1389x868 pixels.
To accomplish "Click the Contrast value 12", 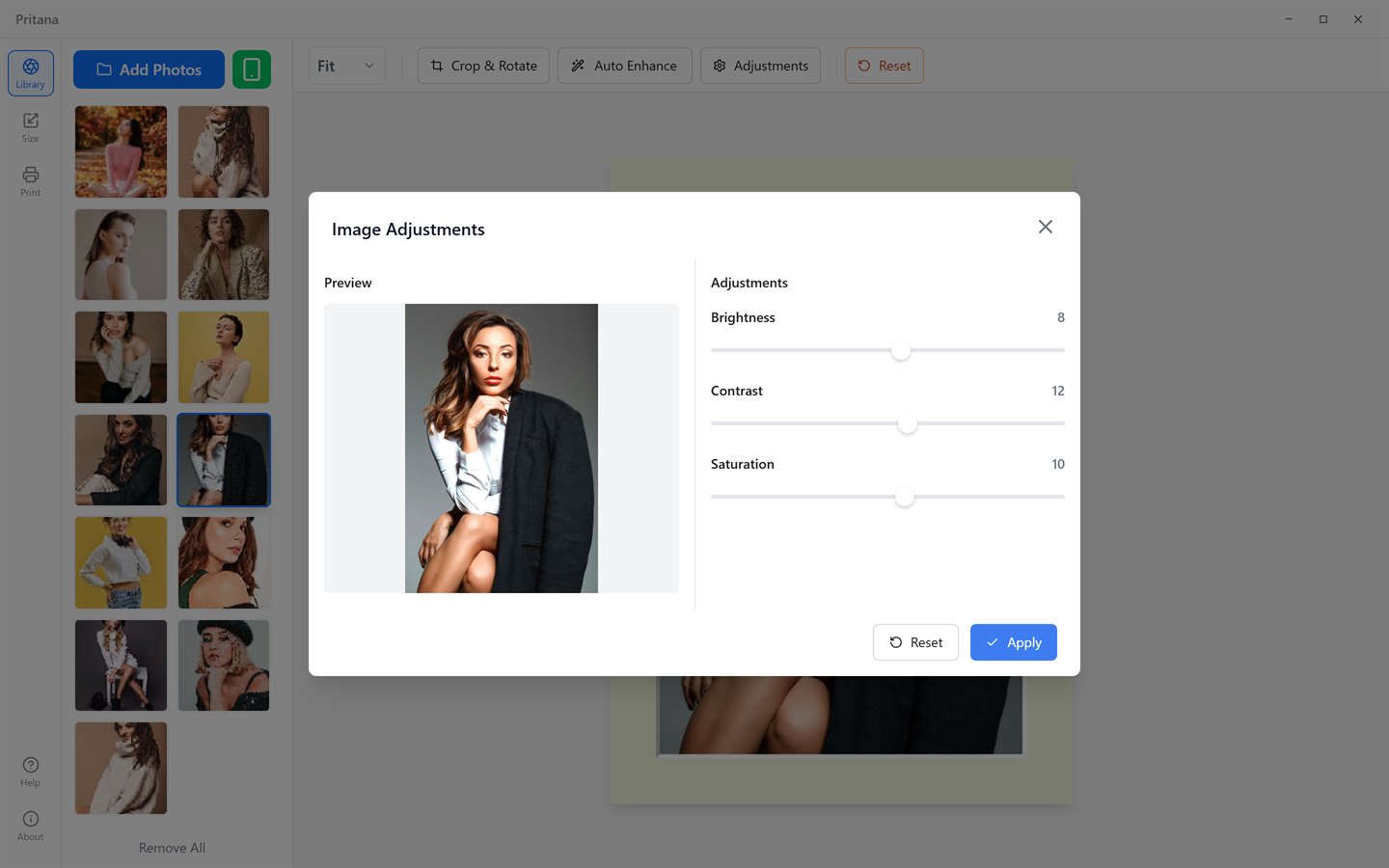I will [x=1058, y=391].
